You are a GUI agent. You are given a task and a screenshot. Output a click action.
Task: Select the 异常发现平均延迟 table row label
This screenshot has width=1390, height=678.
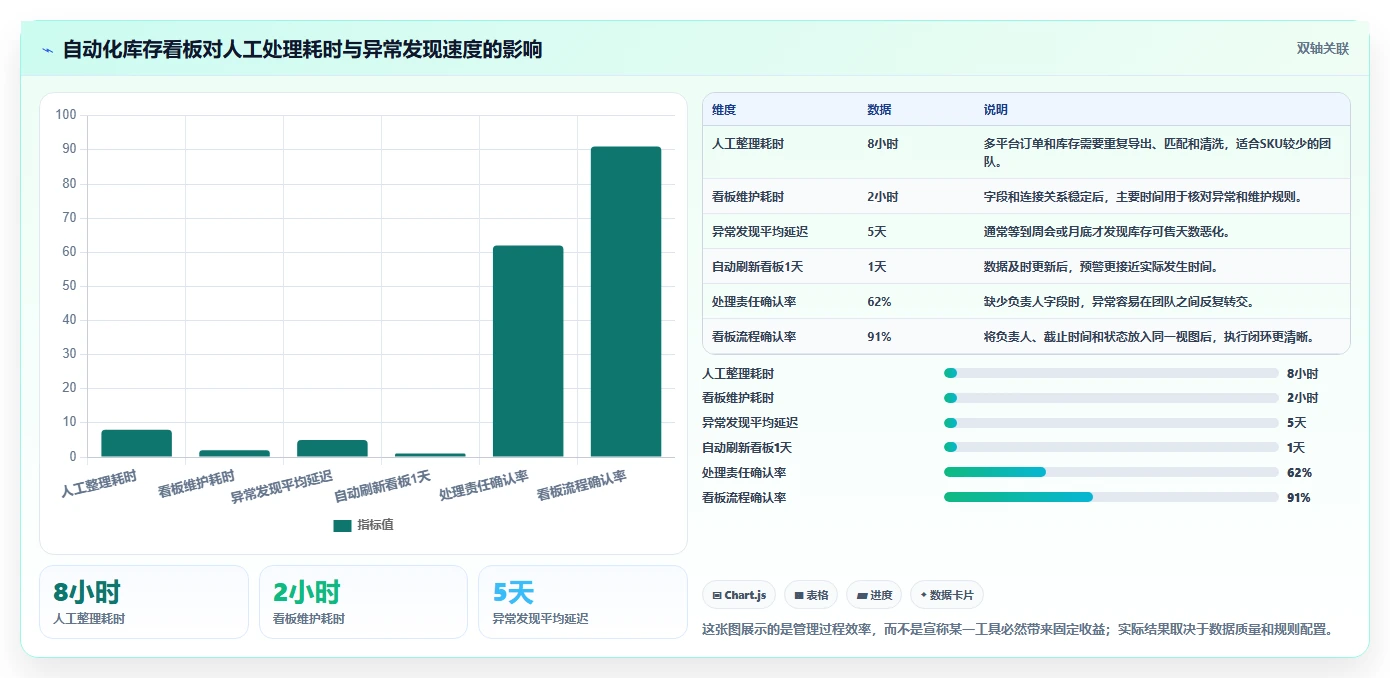[x=760, y=232]
